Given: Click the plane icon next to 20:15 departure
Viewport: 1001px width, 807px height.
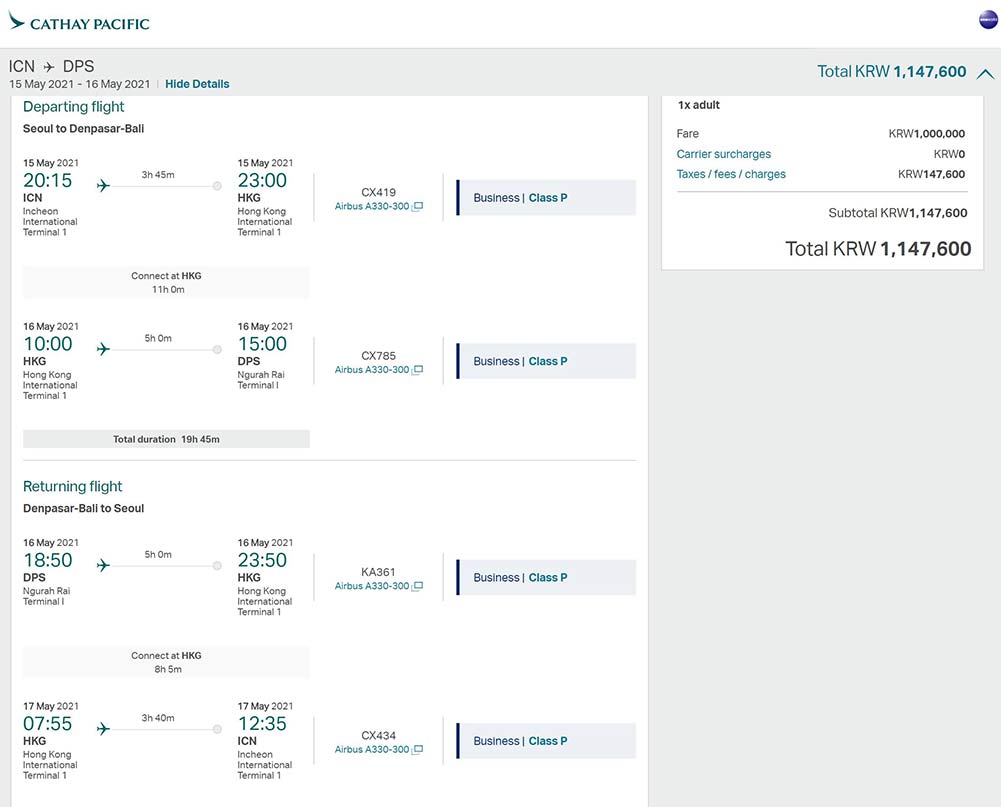Looking at the screenshot, I should point(103,185).
